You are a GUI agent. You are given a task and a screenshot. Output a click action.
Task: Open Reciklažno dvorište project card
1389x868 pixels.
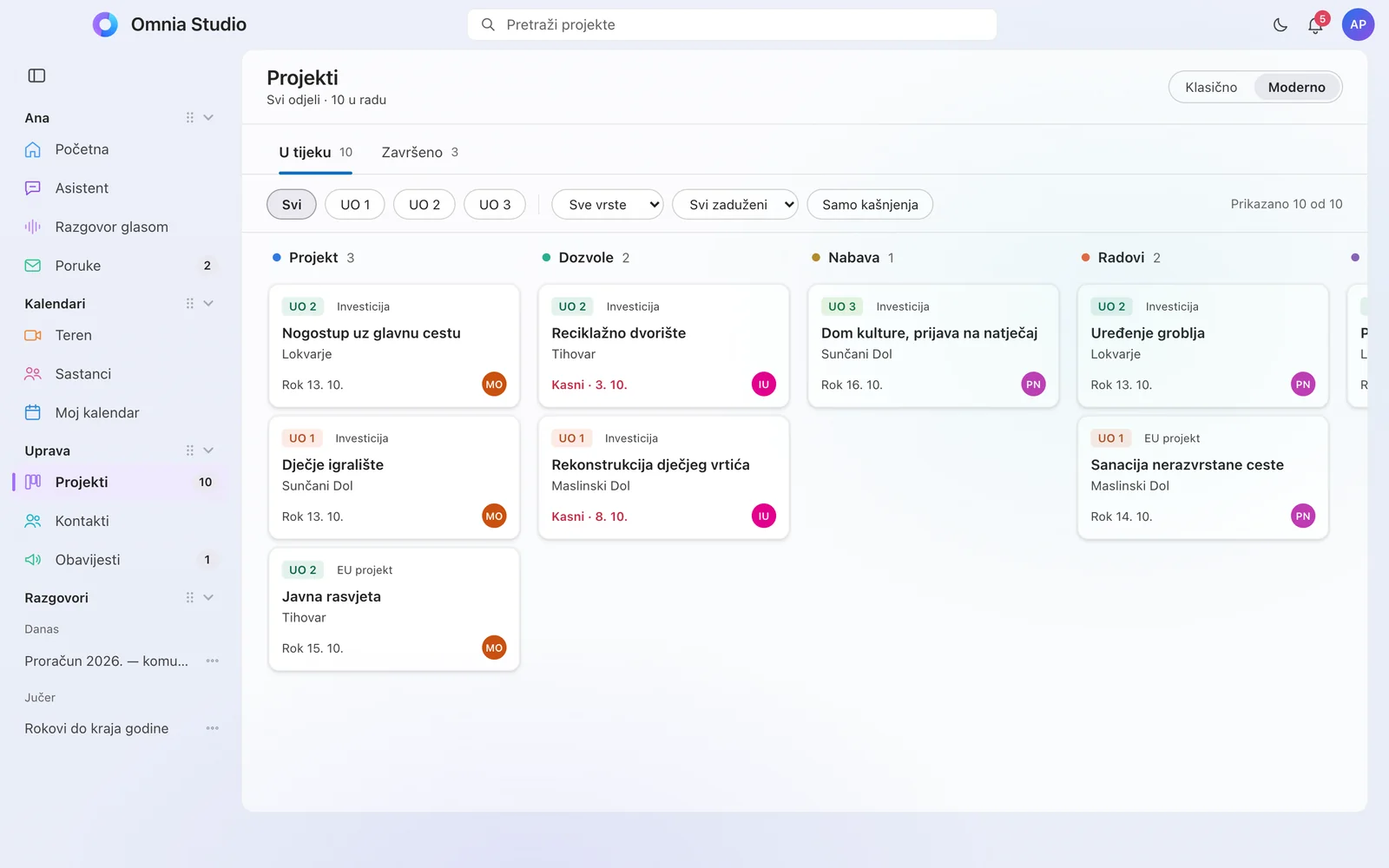663,345
